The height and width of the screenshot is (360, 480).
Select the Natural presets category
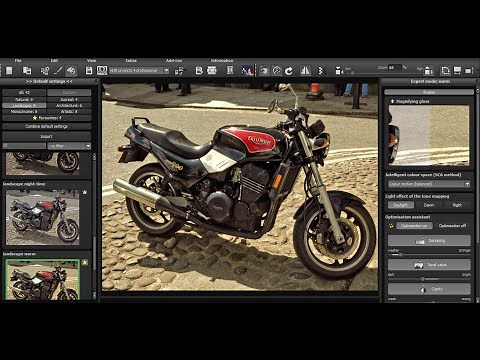tap(24, 99)
